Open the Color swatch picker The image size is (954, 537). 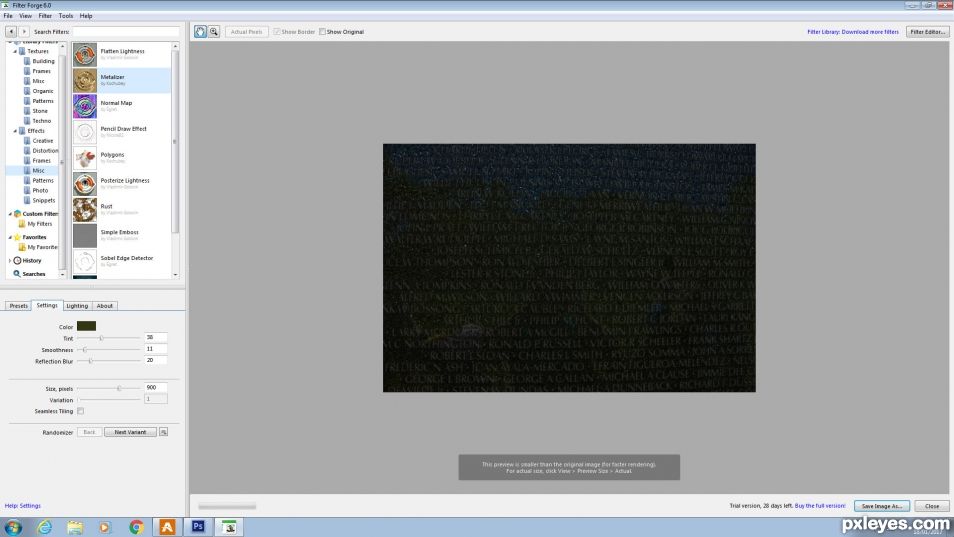coord(86,327)
